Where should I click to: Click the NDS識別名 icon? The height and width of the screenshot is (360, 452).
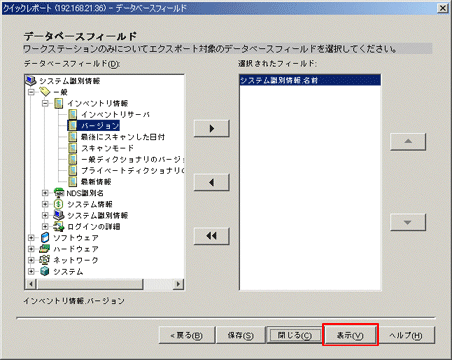point(59,193)
